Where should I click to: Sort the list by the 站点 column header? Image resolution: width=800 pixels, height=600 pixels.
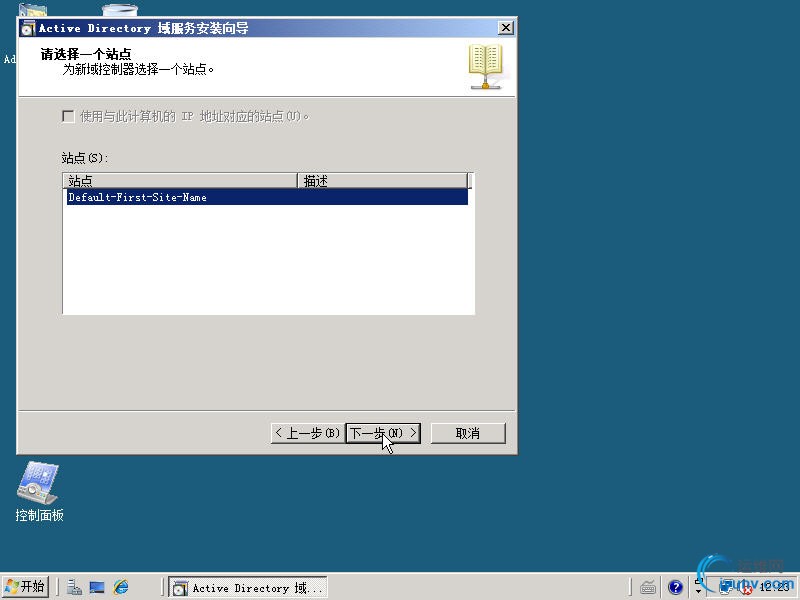point(180,181)
